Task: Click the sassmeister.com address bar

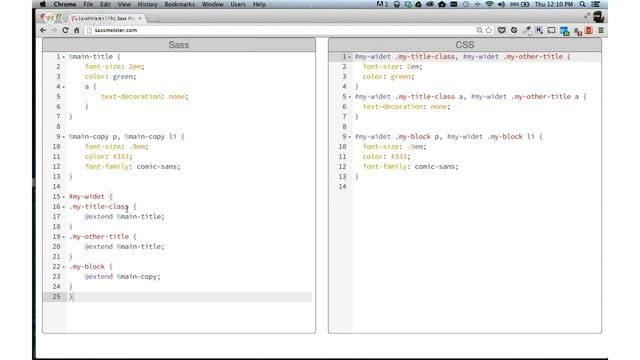Action: (x=282, y=30)
